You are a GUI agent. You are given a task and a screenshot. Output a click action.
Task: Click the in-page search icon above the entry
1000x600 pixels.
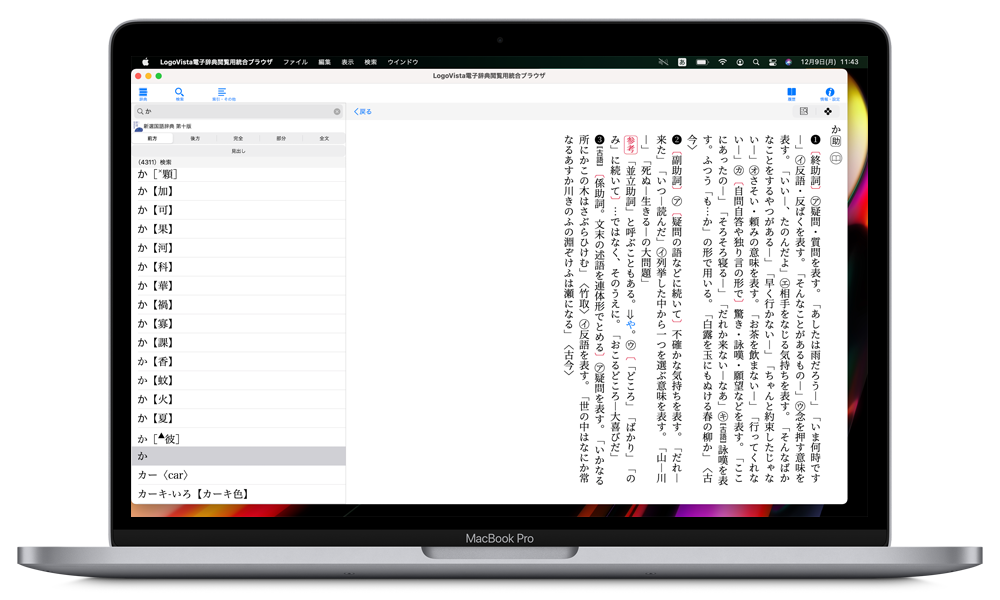804,111
